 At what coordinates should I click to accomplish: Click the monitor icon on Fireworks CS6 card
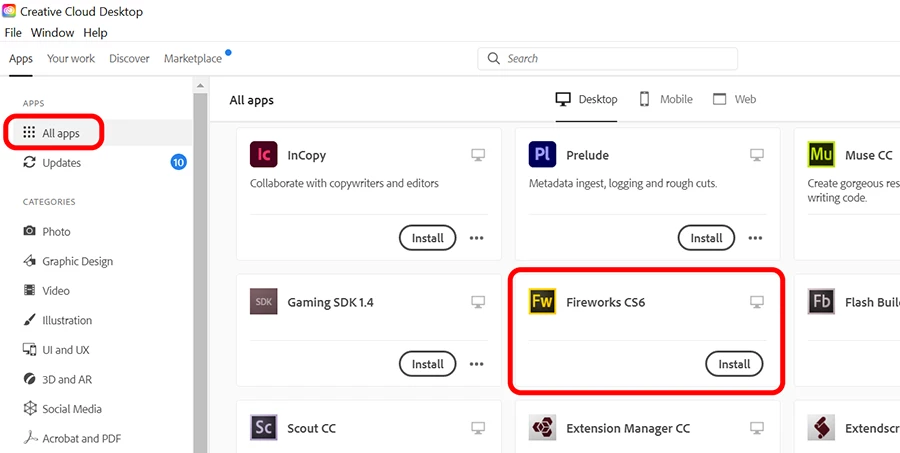[757, 301]
